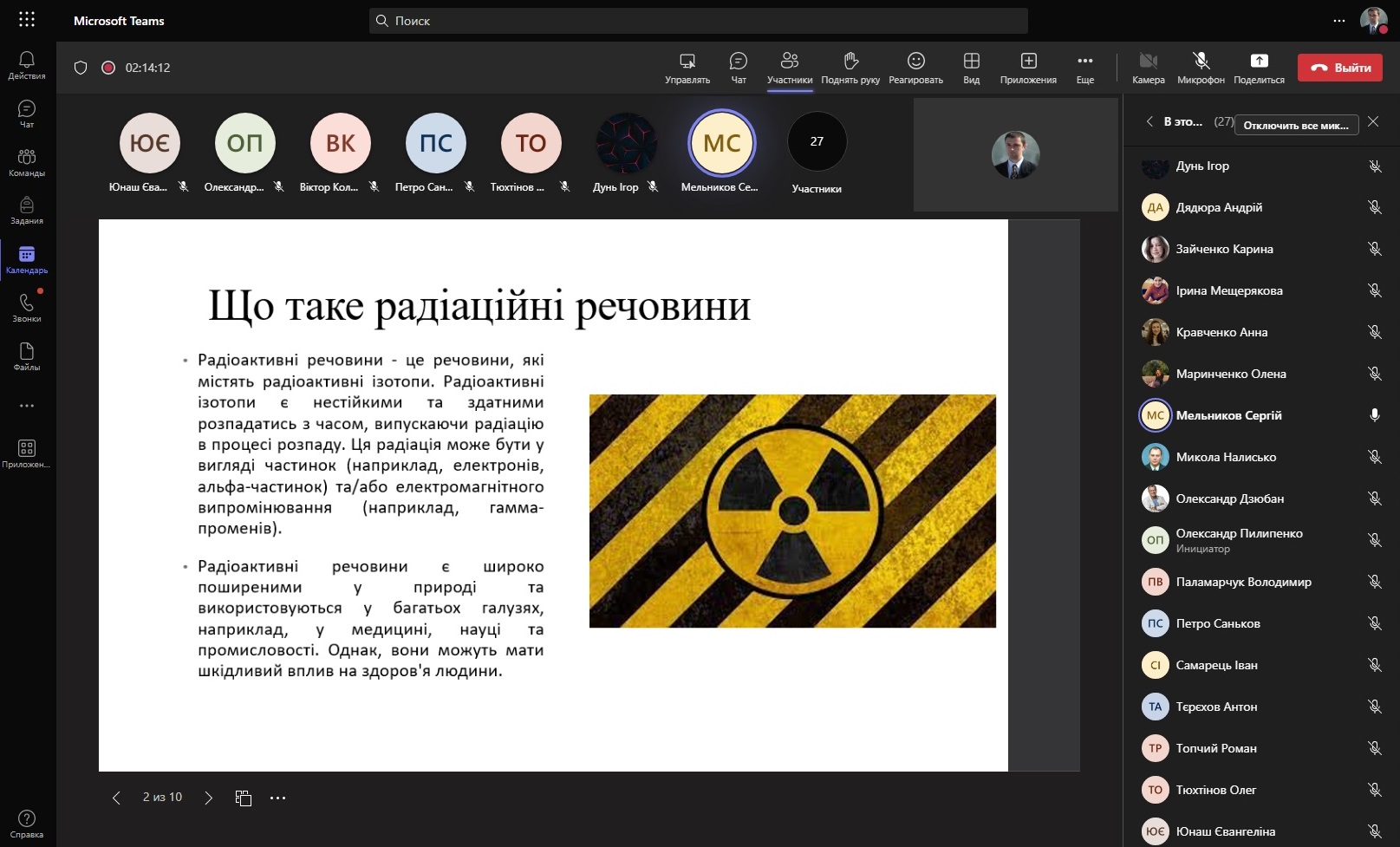The image size is (1400, 847).
Task: Toggle microphone icon next to Мельников Сергій
Action: pyautogui.click(x=1374, y=415)
